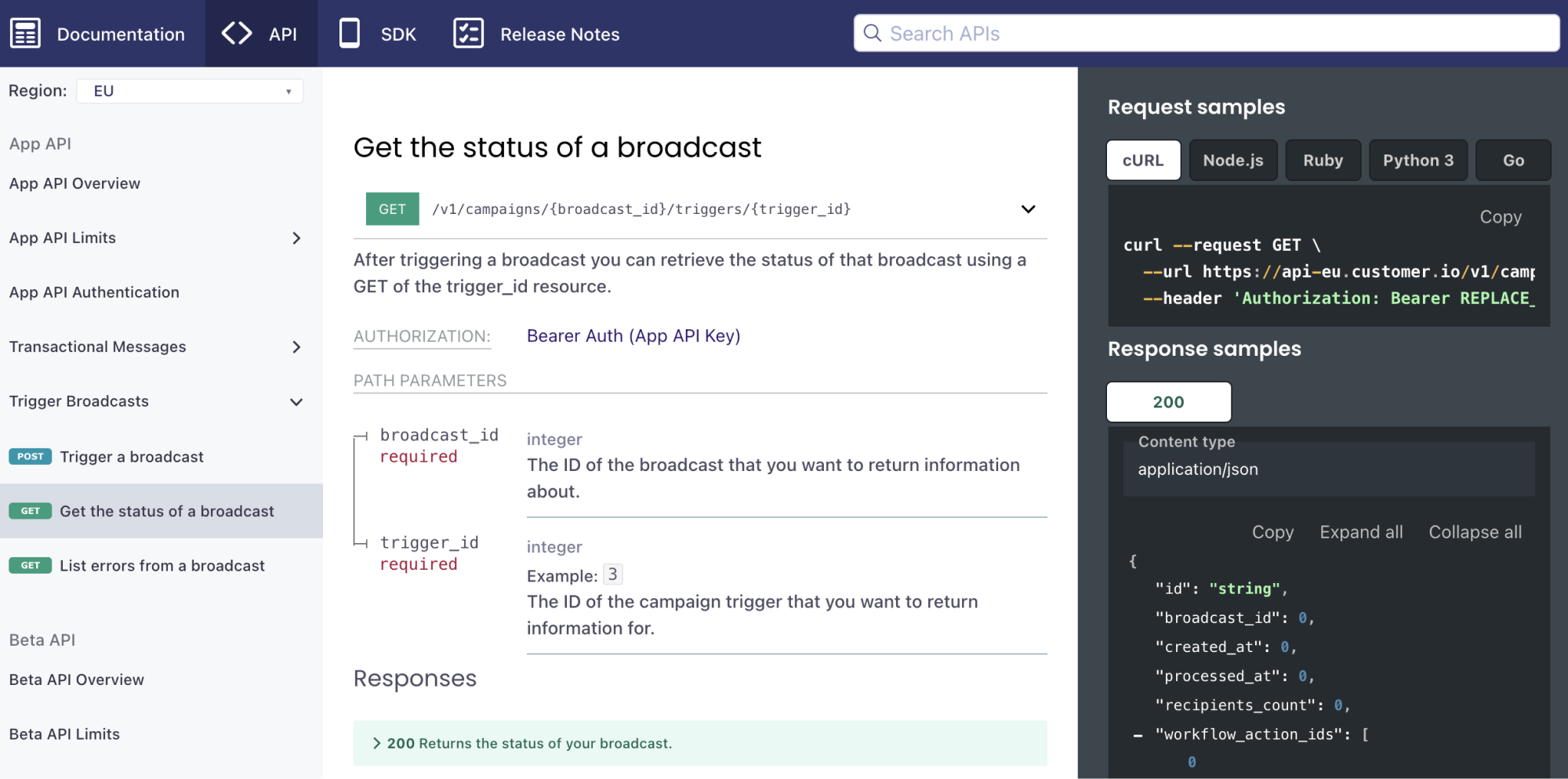The height and width of the screenshot is (779, 1568).
Task: Open the Region dropdown showing EU
Action: tap(190, 91)
